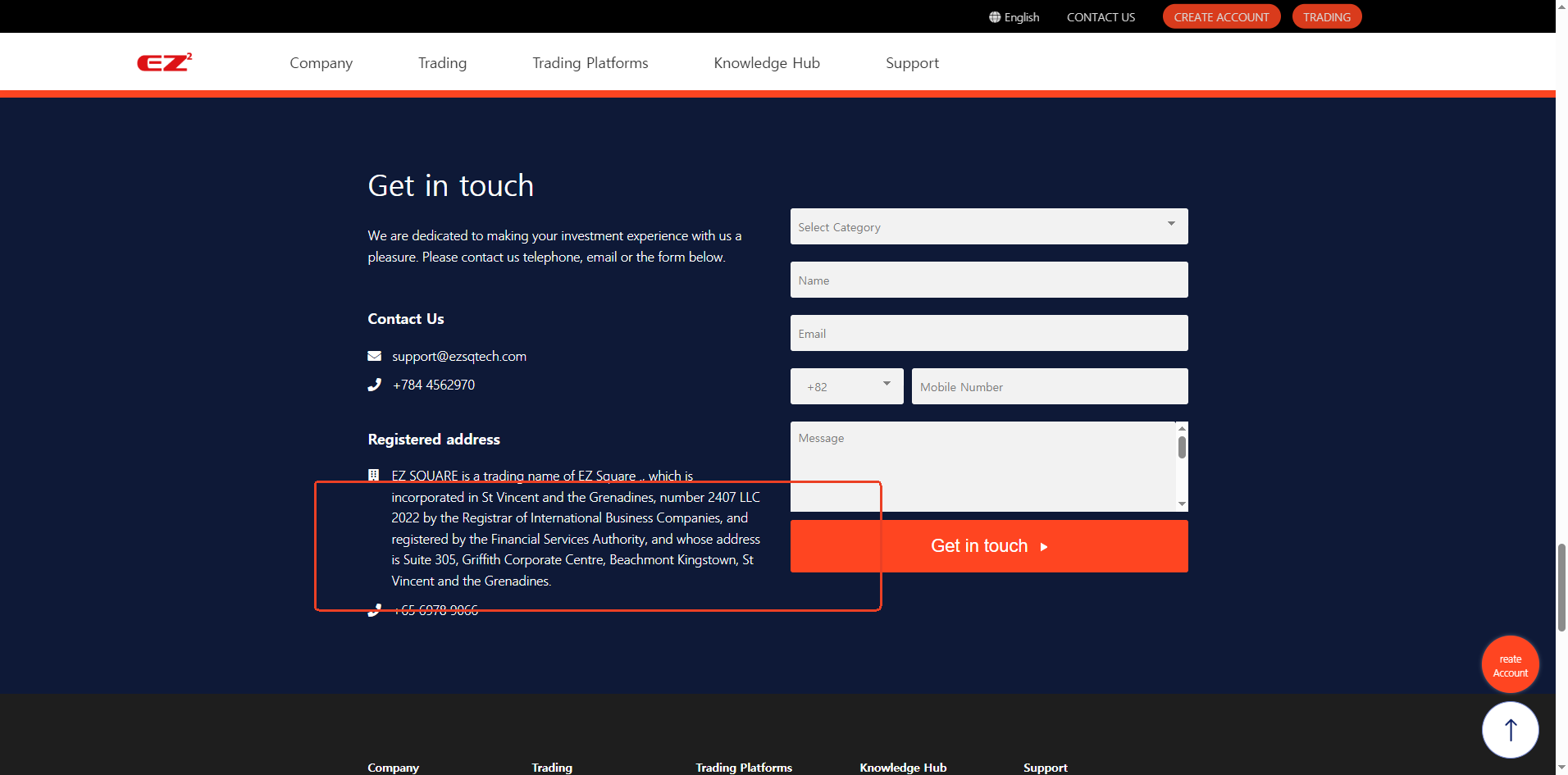Click the top CREATE ACCOUNT button
The image size is (1568, 775).
point(1220,17)
